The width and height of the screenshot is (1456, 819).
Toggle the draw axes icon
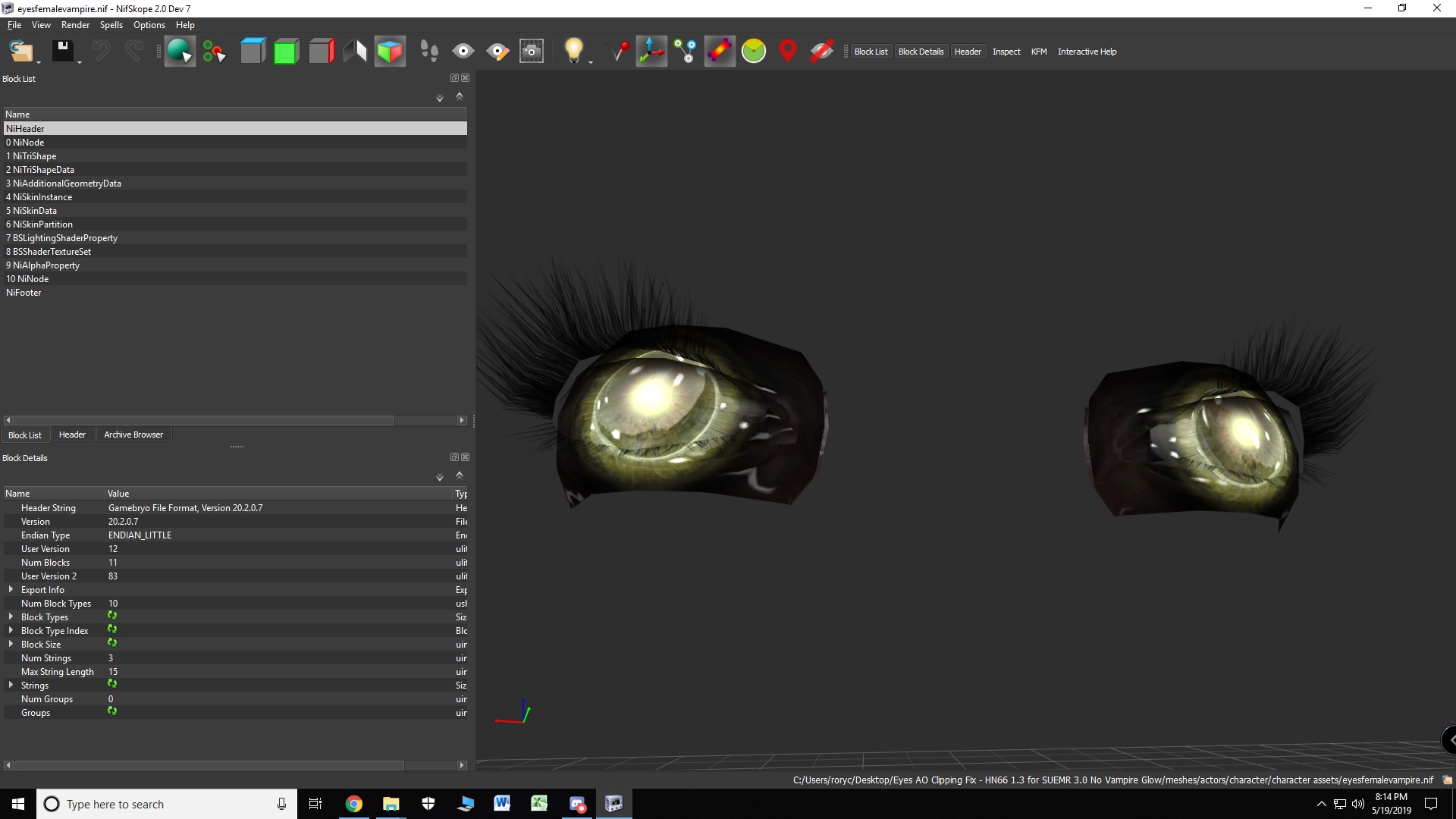coord(651,52)
